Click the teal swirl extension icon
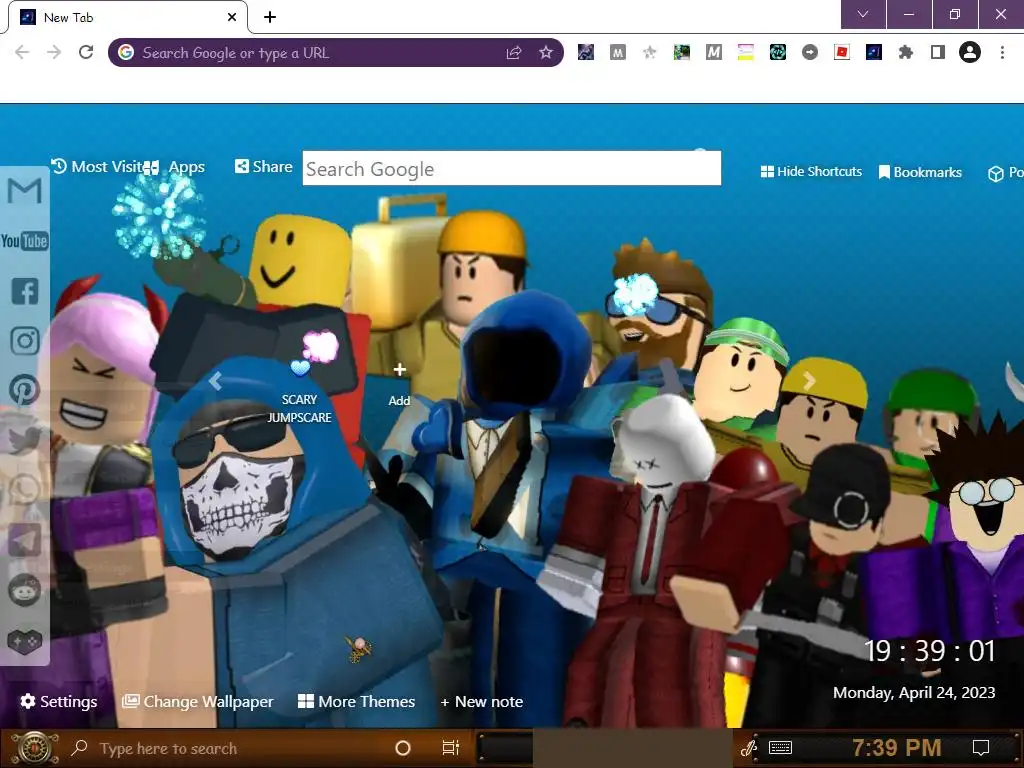Image resolution: width=1024 pixels, height=768 pixels. click(x=778, y=52)
